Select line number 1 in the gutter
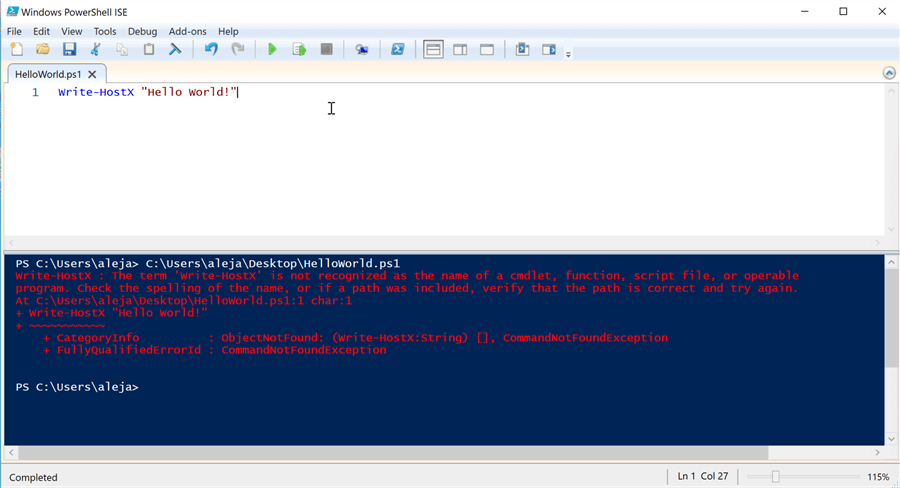The width and height of the screenshot is (900, 488). pyautogui.click(x=35, y=92)
